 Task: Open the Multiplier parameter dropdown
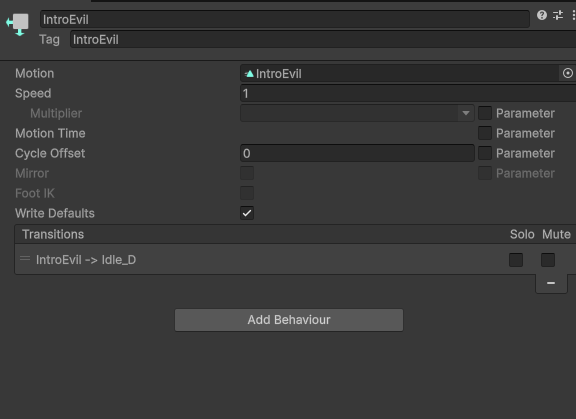(x=357, y=113)
